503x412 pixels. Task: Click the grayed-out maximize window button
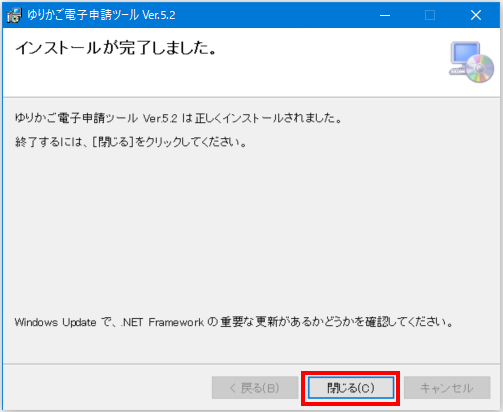(430, 15)
